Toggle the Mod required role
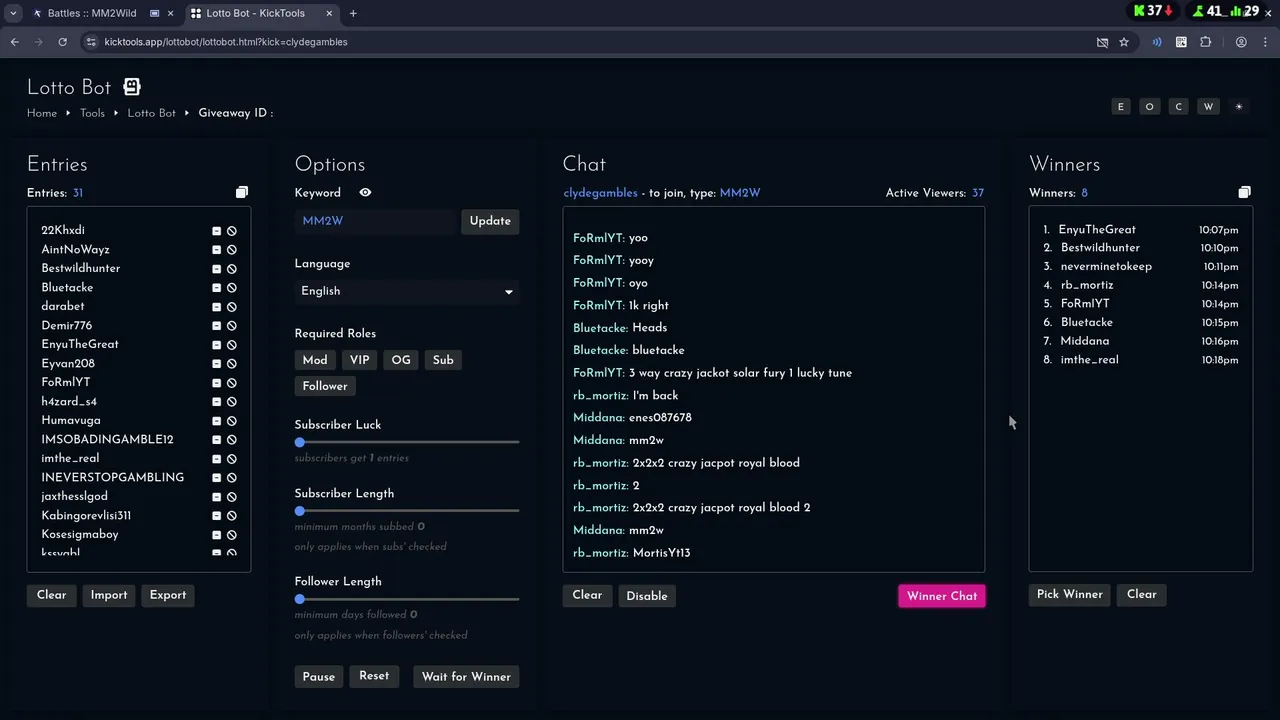1280x720 pixels. [315, 360]
